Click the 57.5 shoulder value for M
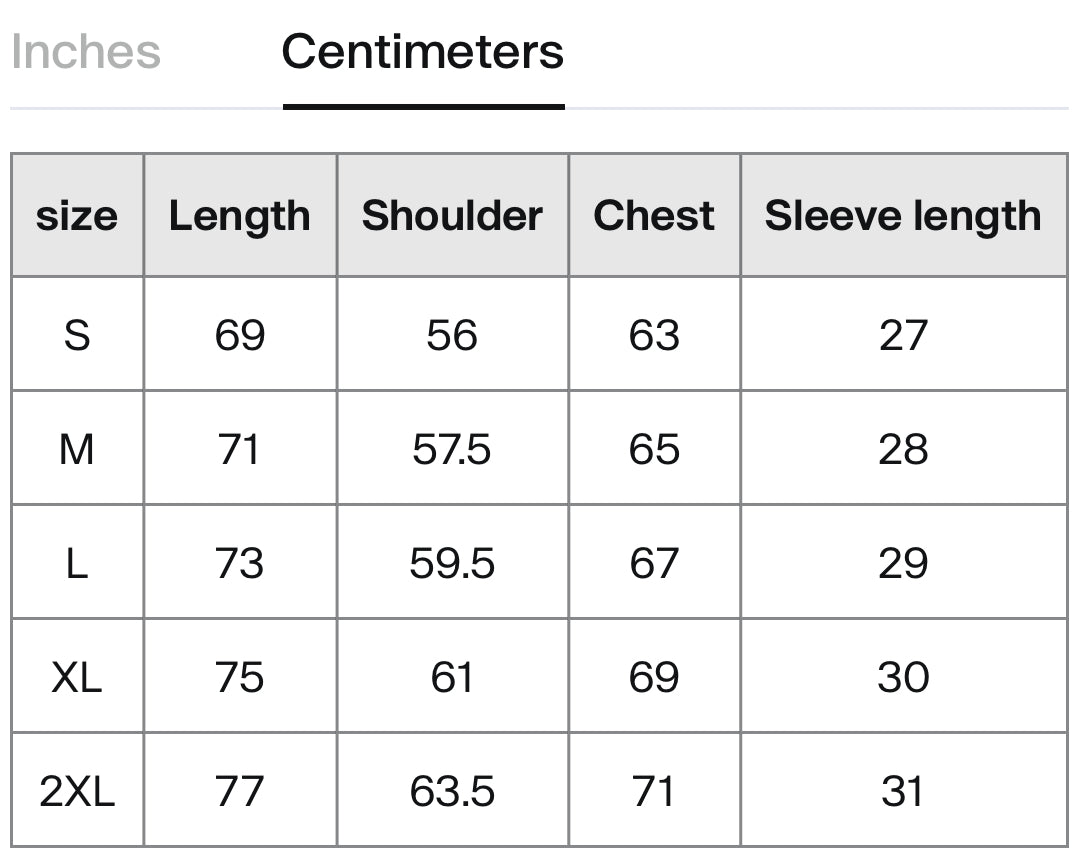The image size is (1085, 860). (452, 450)
